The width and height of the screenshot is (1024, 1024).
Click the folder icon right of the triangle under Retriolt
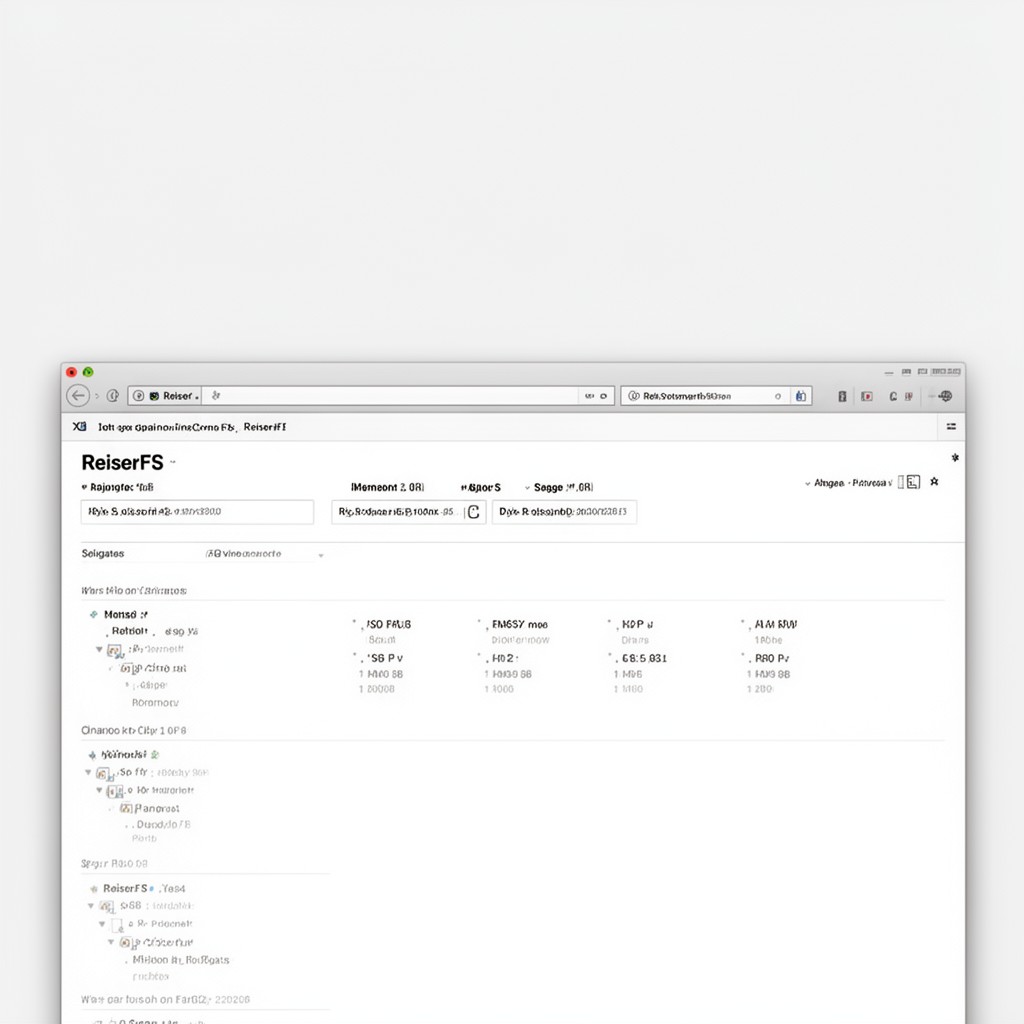point(114,650)
